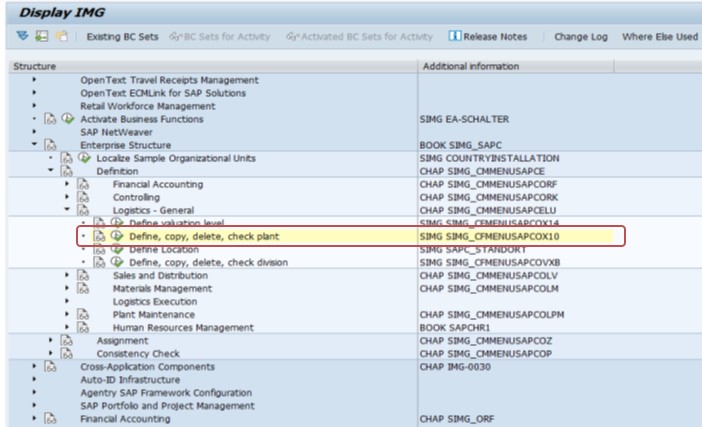
Task: Click 'SIMG EA-SCHALTER' additional information text
Action: click(x=464, y=119)
